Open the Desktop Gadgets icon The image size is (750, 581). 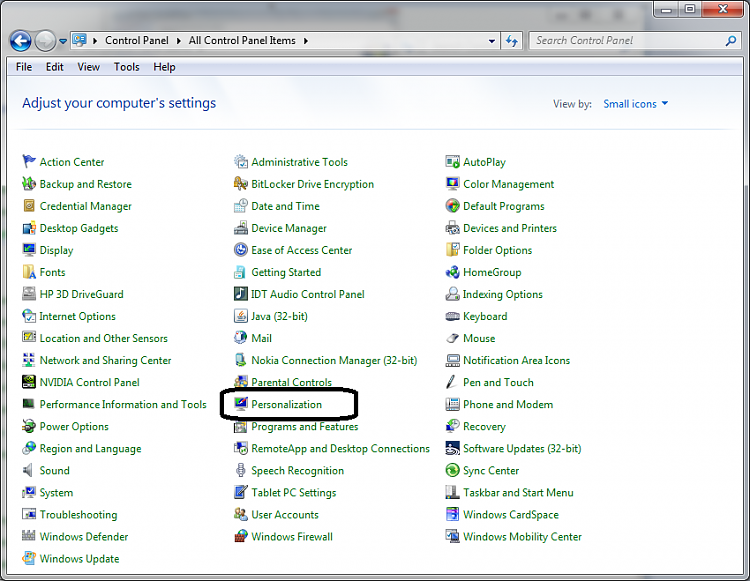click(x=29, y=228)
